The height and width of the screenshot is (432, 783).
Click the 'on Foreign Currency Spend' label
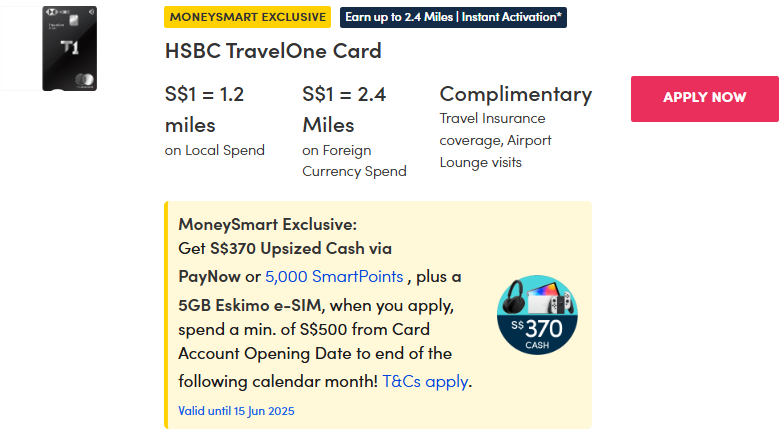point(354,160)
